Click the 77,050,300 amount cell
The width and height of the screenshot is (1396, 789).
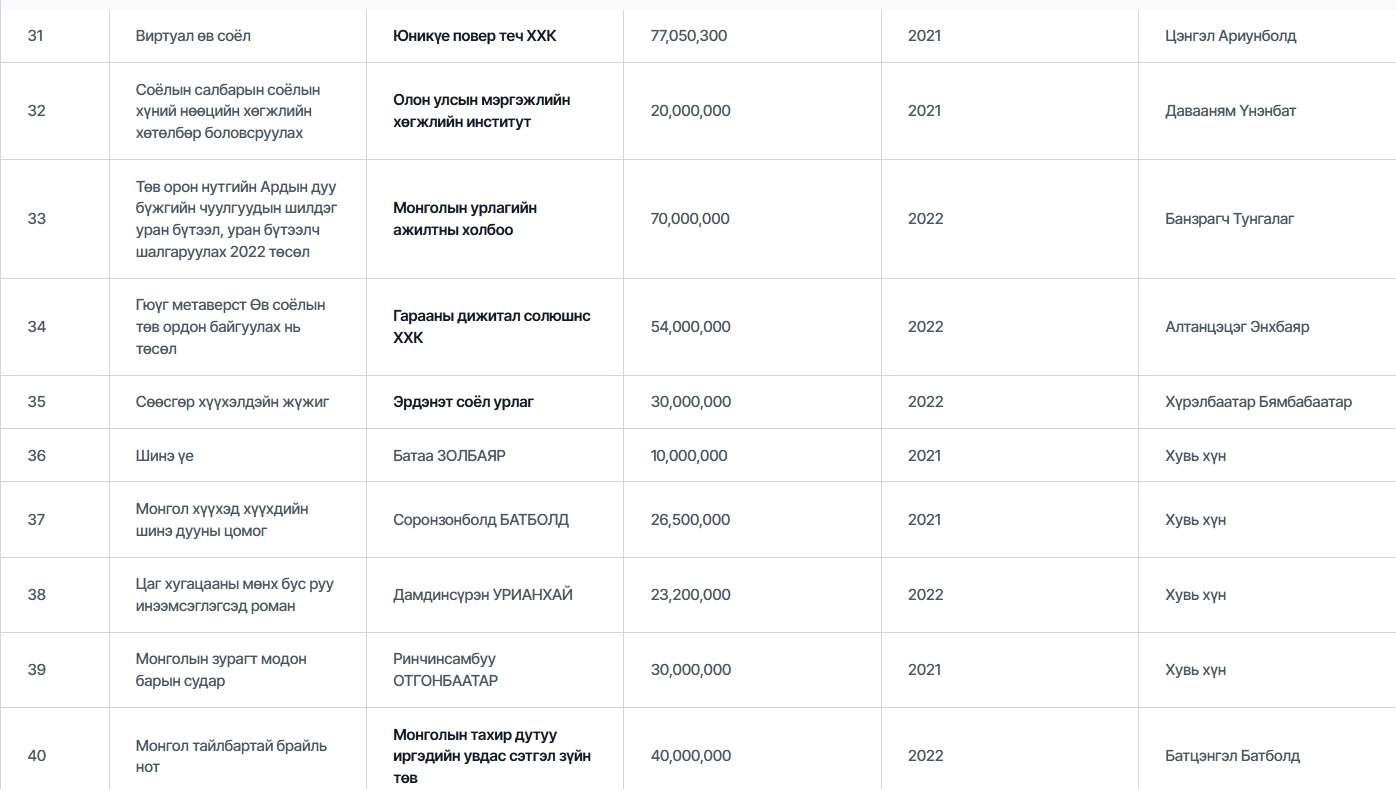pos(689,36)
